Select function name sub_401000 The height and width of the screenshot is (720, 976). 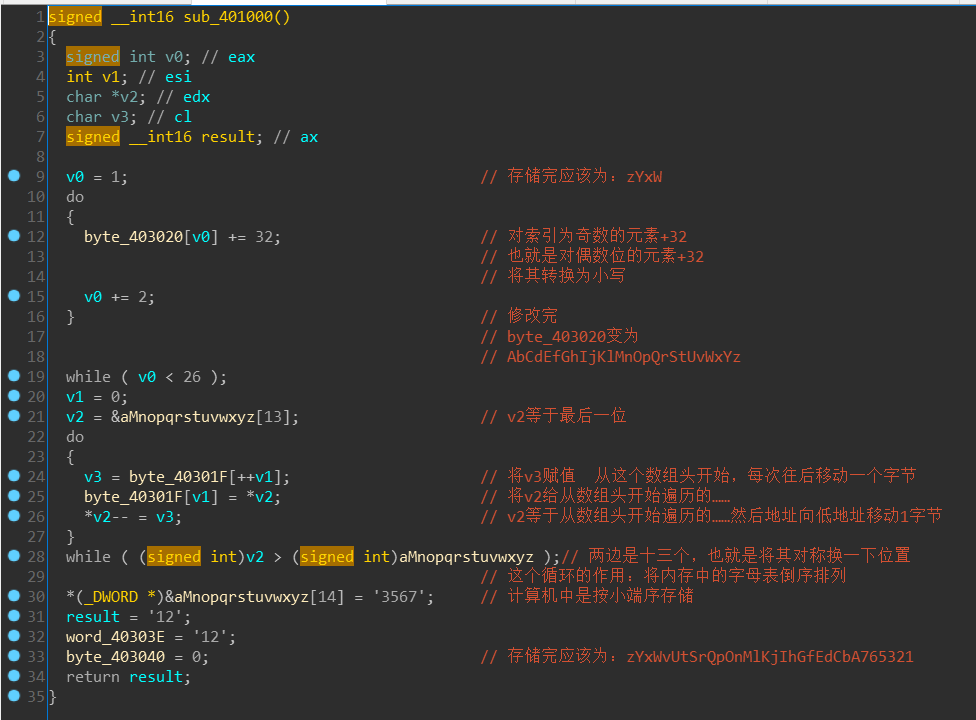tap(228, 17)
